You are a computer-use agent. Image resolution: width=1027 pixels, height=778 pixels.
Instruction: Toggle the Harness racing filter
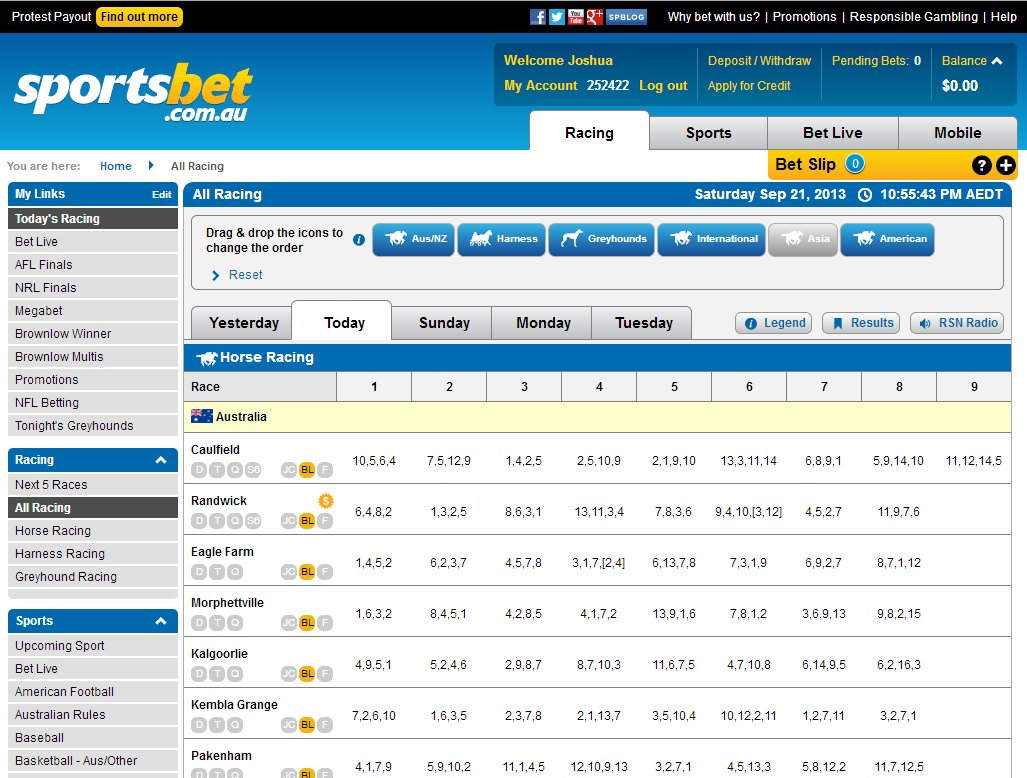point(502,239)
